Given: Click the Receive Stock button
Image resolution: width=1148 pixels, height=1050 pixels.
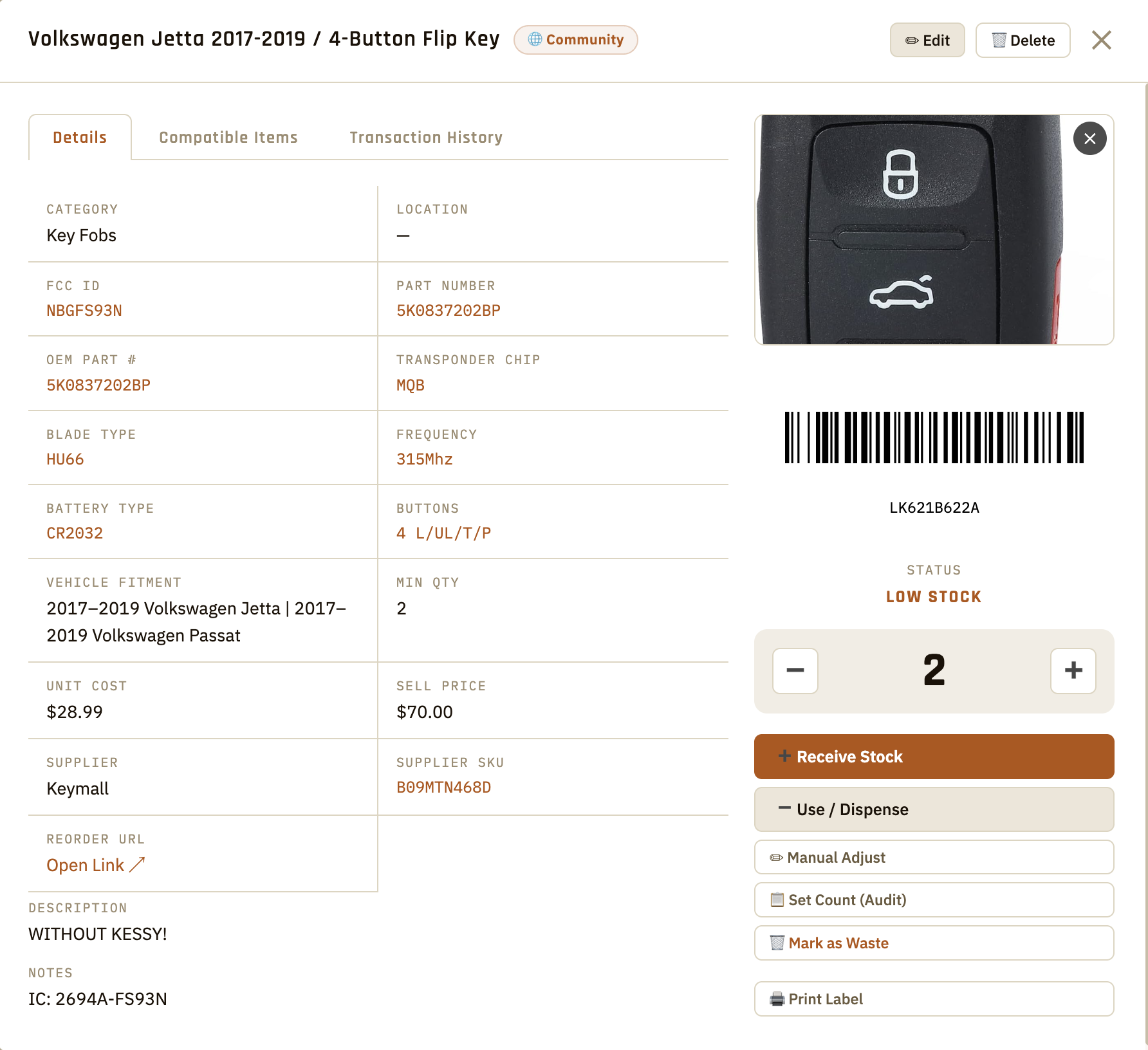Looking at the screenshot, I should coord(934,757).
